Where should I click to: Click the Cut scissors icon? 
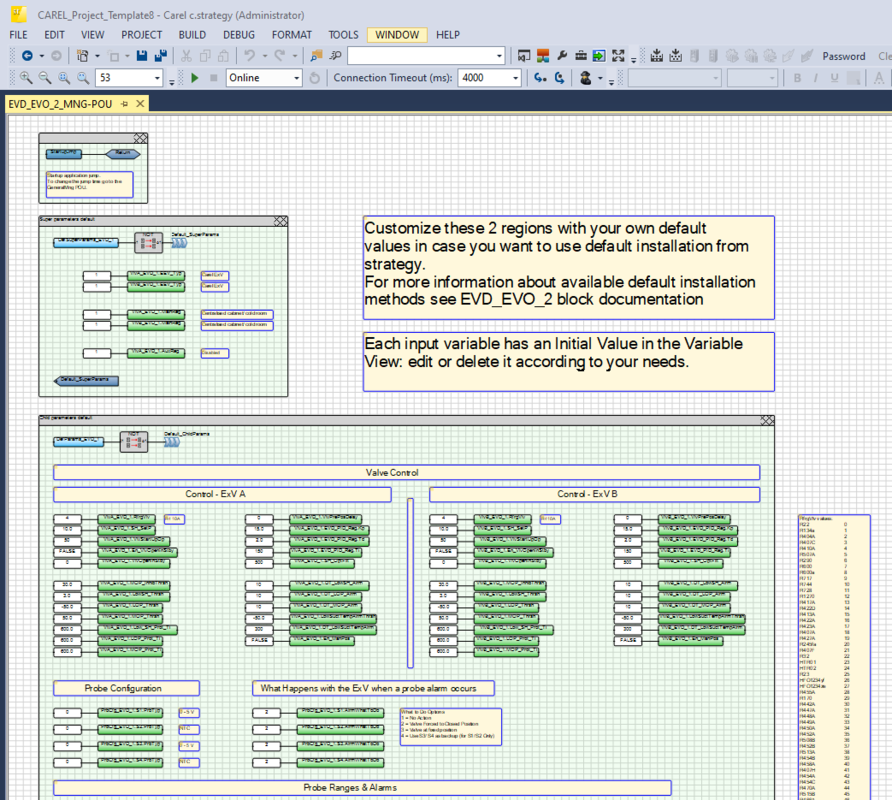186,56
